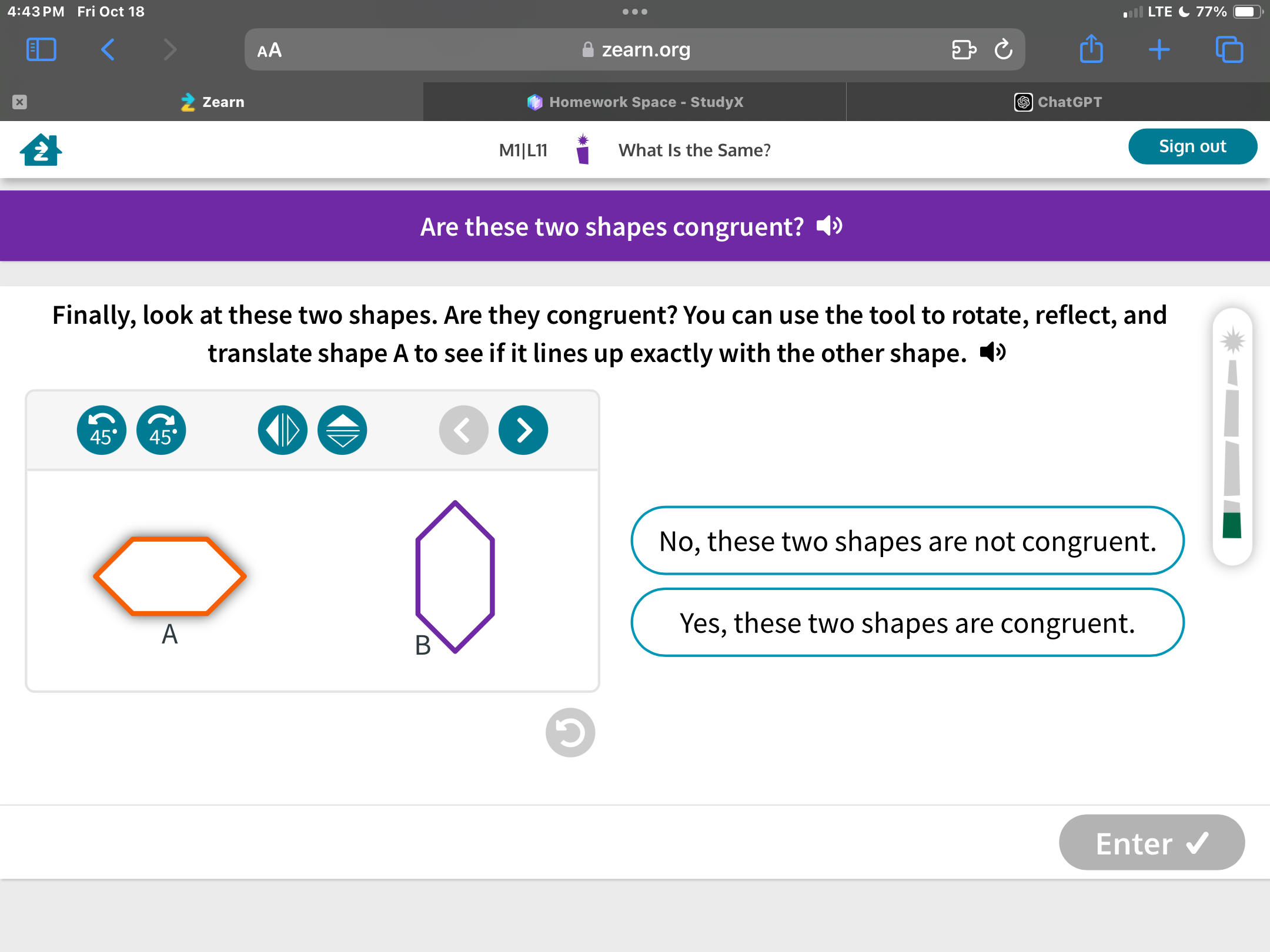
Task: Translate shape A left
Action: click(463, 430)
